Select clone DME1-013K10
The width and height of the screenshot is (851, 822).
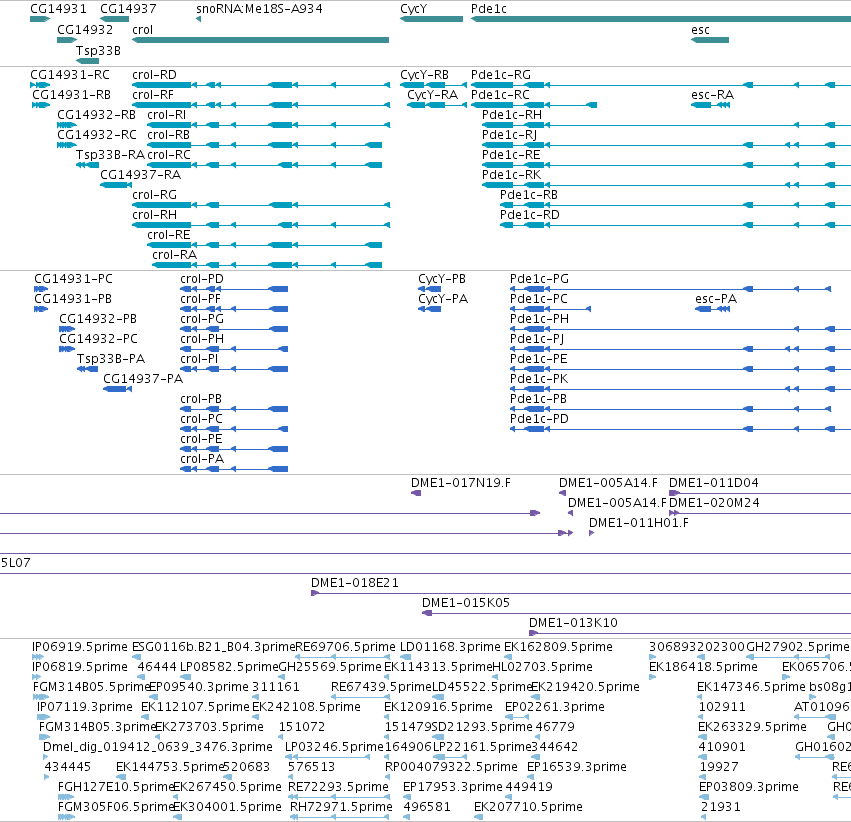coord(690,633)
